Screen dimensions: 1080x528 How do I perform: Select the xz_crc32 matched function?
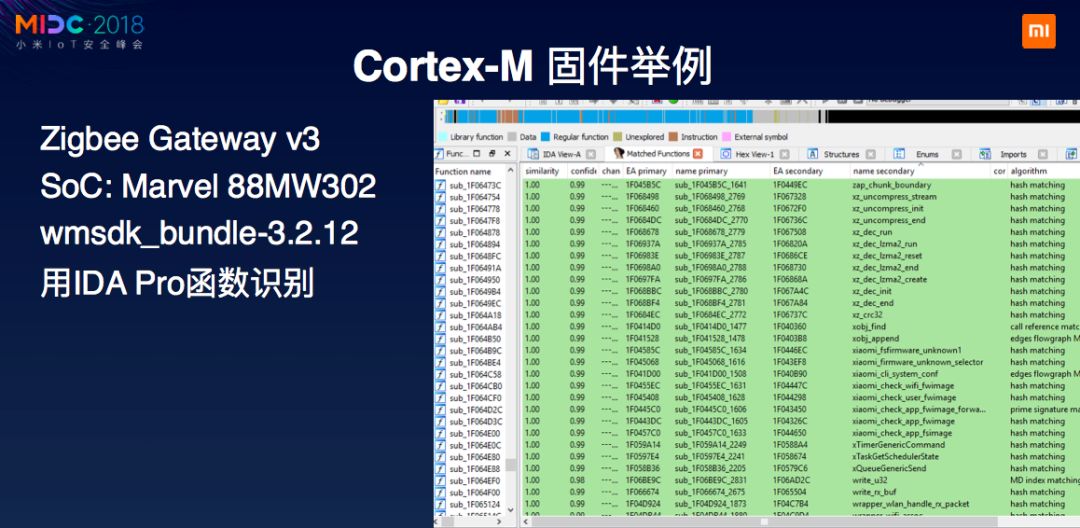800,315
